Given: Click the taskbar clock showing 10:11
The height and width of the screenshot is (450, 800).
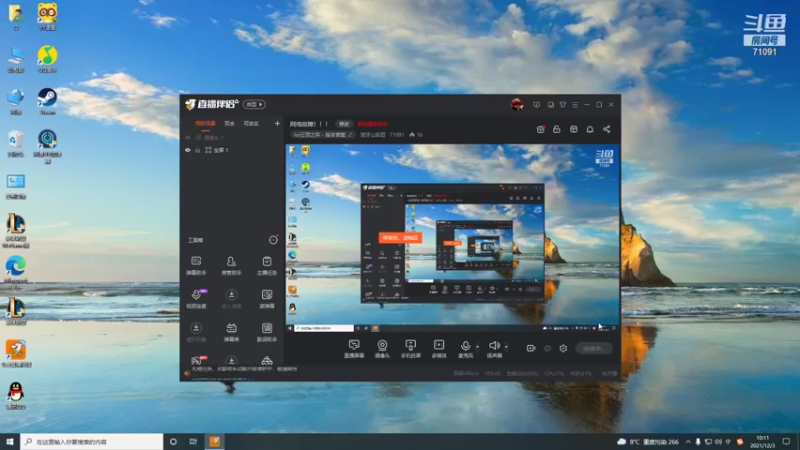Looking at the screenshot, I should click(762, 442).
